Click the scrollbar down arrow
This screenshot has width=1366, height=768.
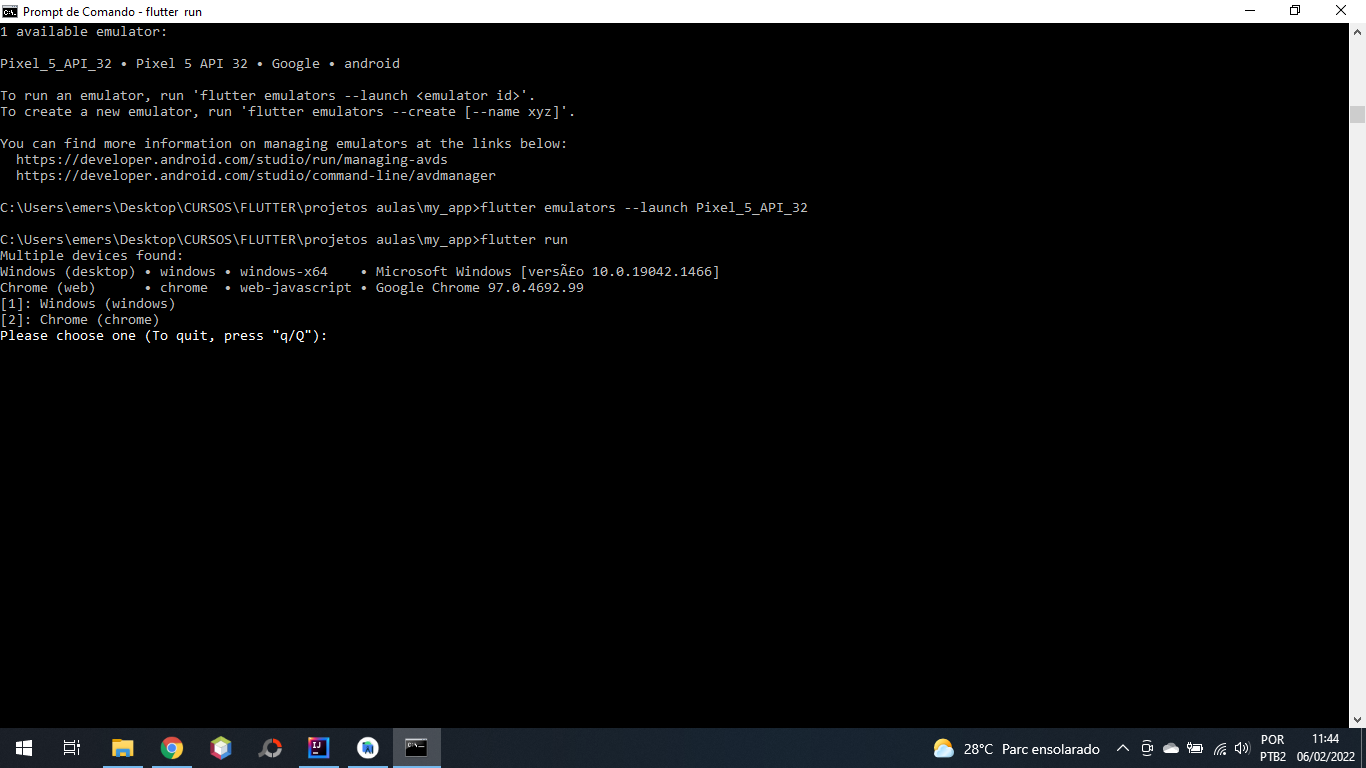[1357, 719]
